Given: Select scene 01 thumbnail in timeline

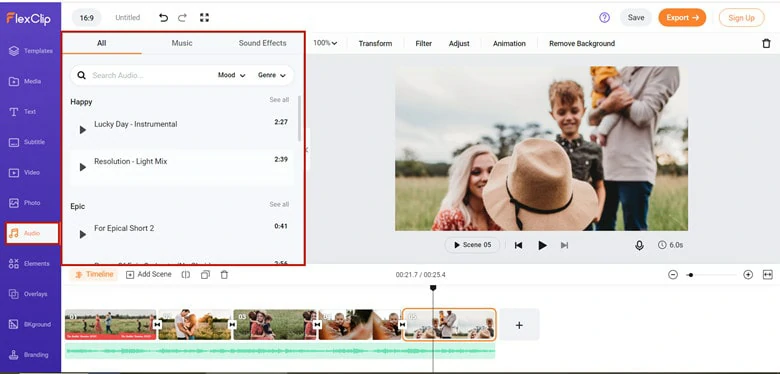Looking at the screenshot, I should click(110, 325).
